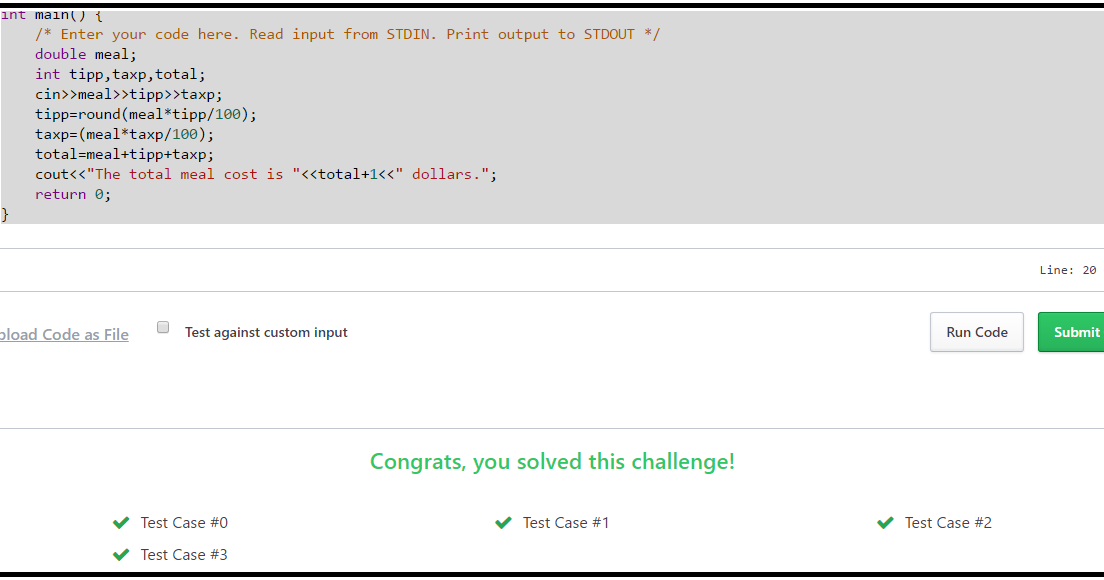Screen dimensions: 1104x580
Task: Click the checkmark icon for Test Case #2
Action: tap(885, 522)
